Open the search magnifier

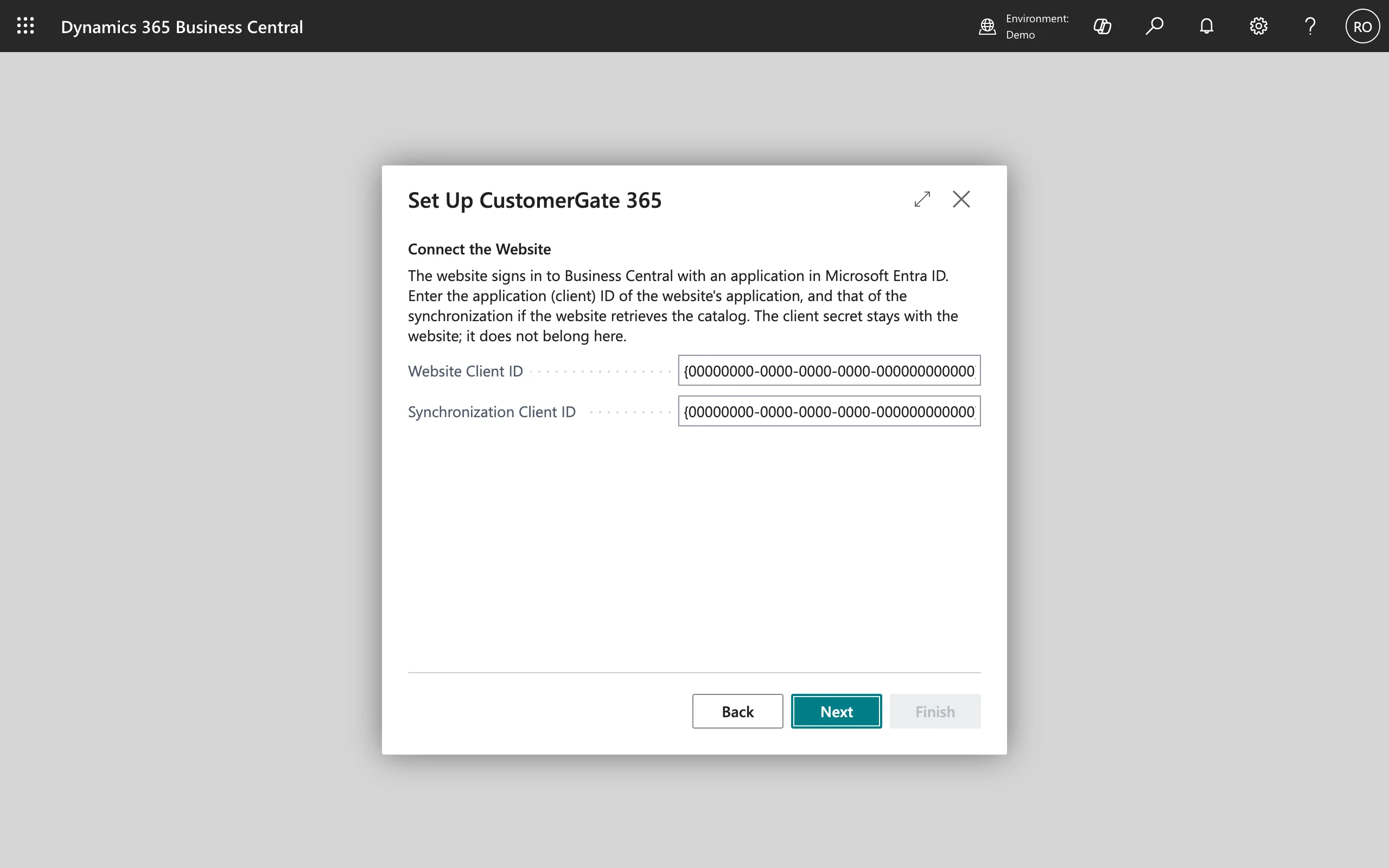point(1154,27)
